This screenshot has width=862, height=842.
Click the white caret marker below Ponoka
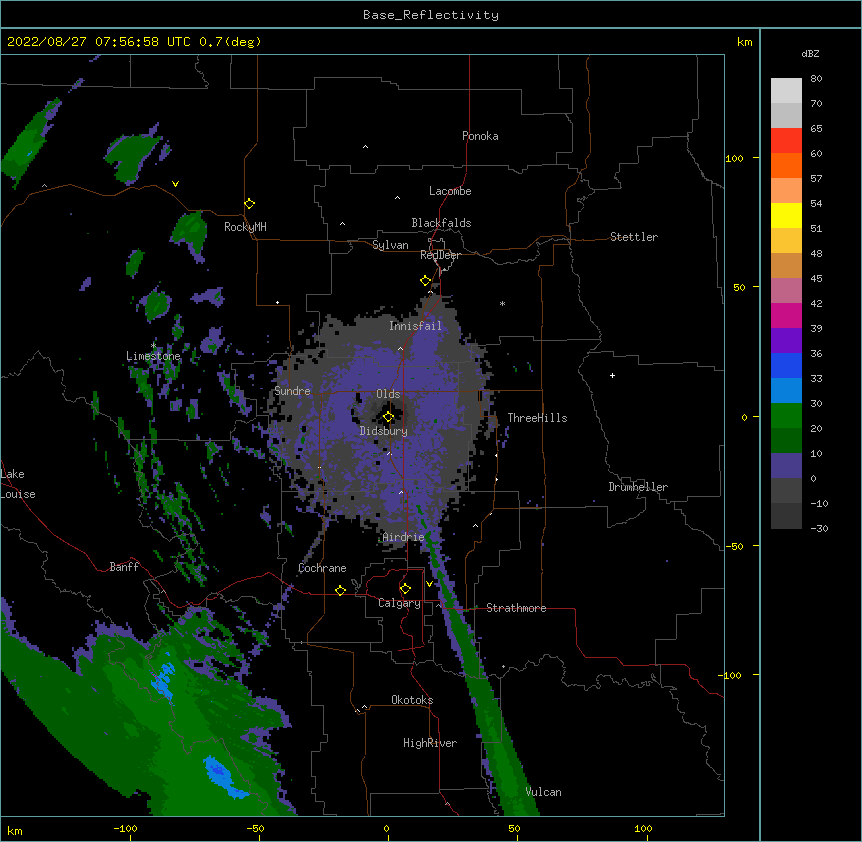point(365,147)
